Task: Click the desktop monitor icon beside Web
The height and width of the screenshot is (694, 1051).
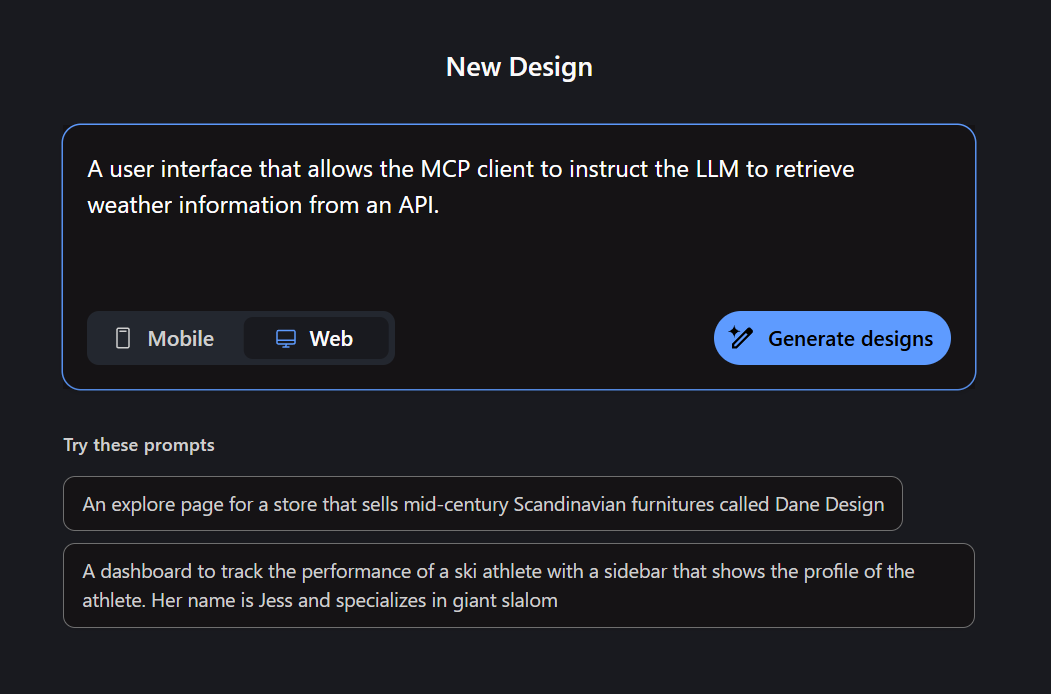Action: (x=286, y=338)
